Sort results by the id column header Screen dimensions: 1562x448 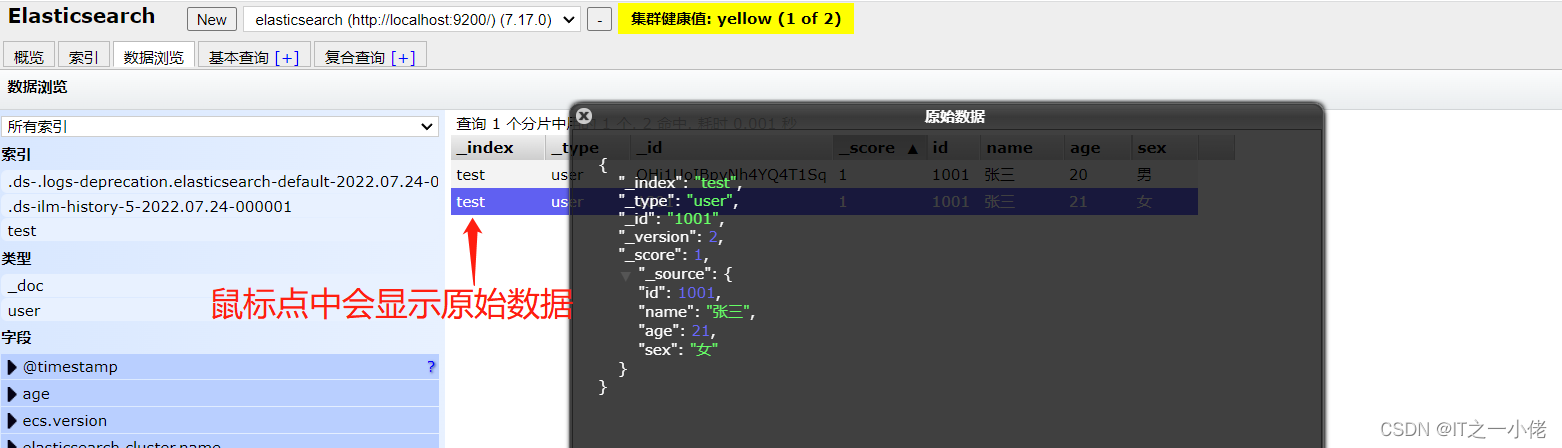coord(953,148)
